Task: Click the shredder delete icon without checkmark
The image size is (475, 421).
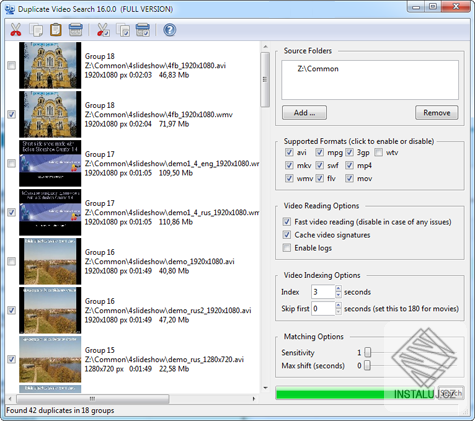Action: [x=76, y=30]
